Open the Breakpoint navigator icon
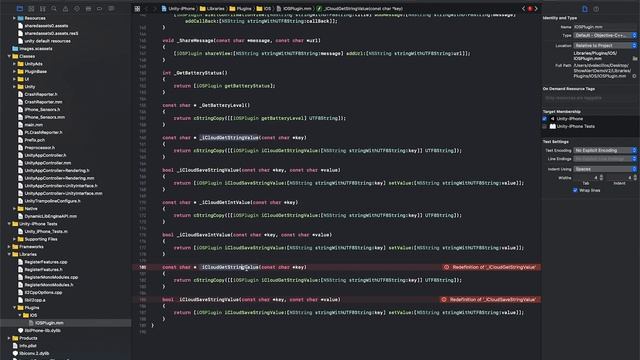Viewport: 640px width, 360px height. [100, 9]
